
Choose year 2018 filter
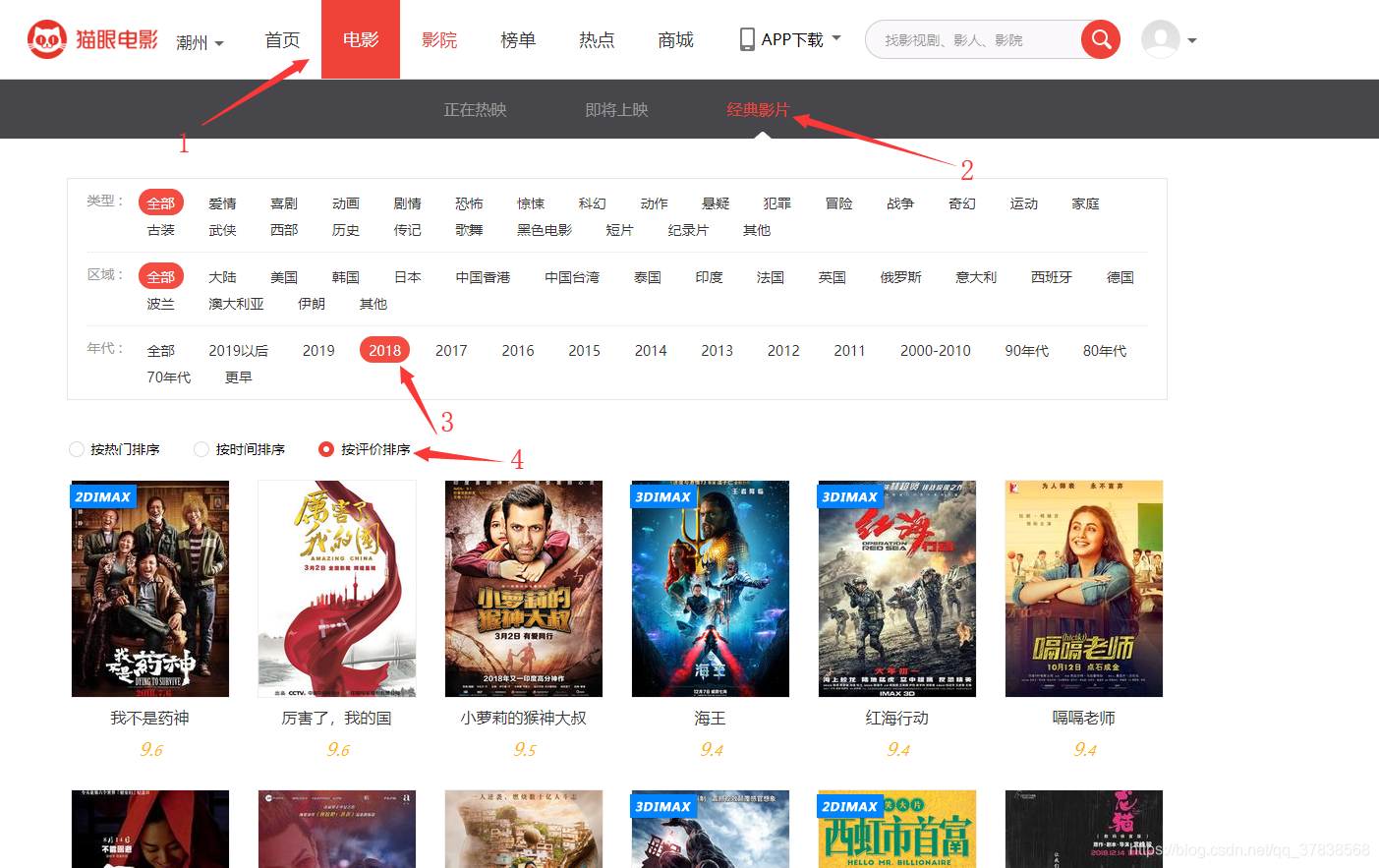click(x=385, y=350)
